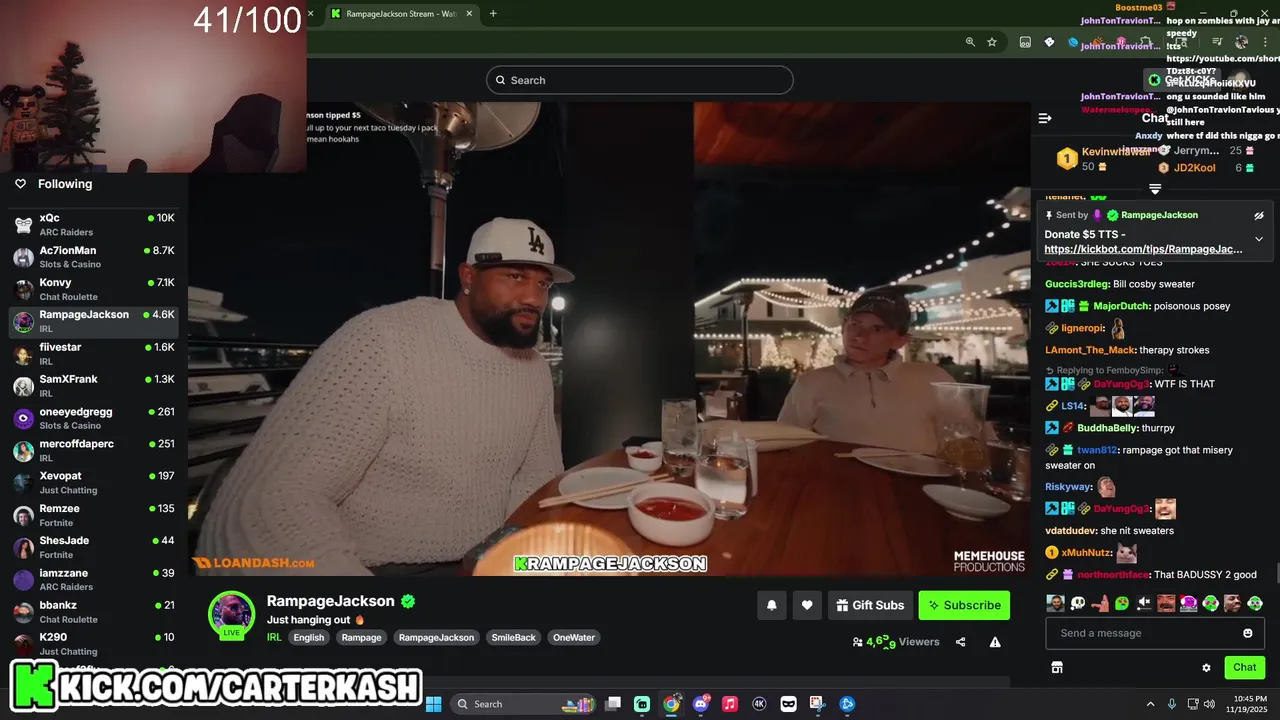Click the SmileBack tag
The image size is (1280, 720).
point(514,637)
